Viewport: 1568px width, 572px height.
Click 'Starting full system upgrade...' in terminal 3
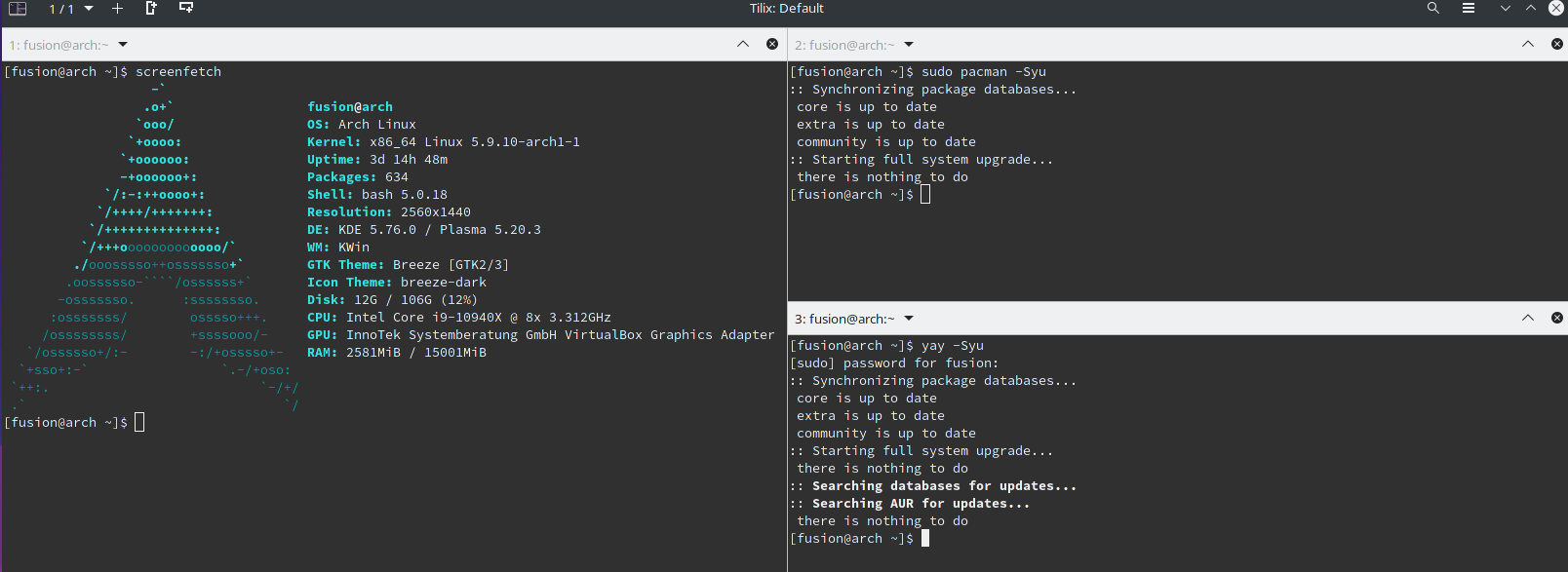(933, 451)
